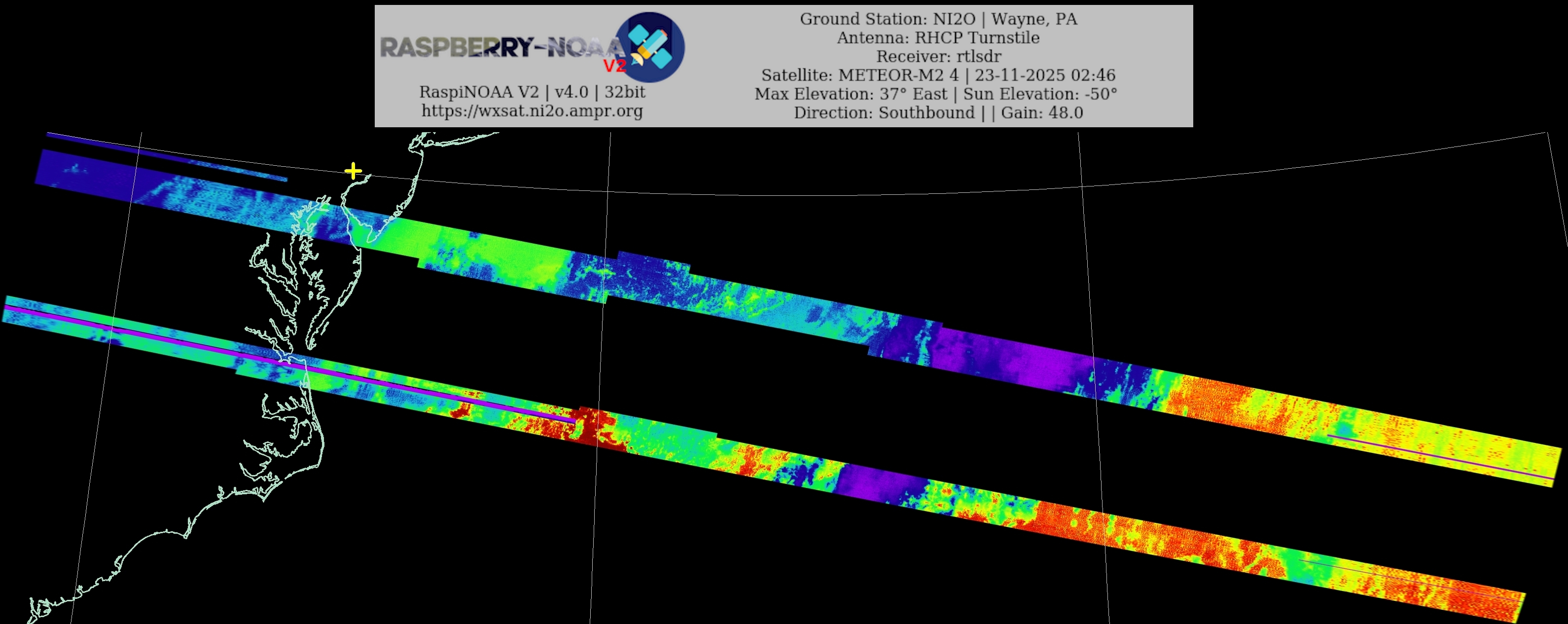The height and width of the screenshot is (624, 1568).
Task: Click the RaspiNOAA V2 v4.0 version text
Action: (532, 92)
